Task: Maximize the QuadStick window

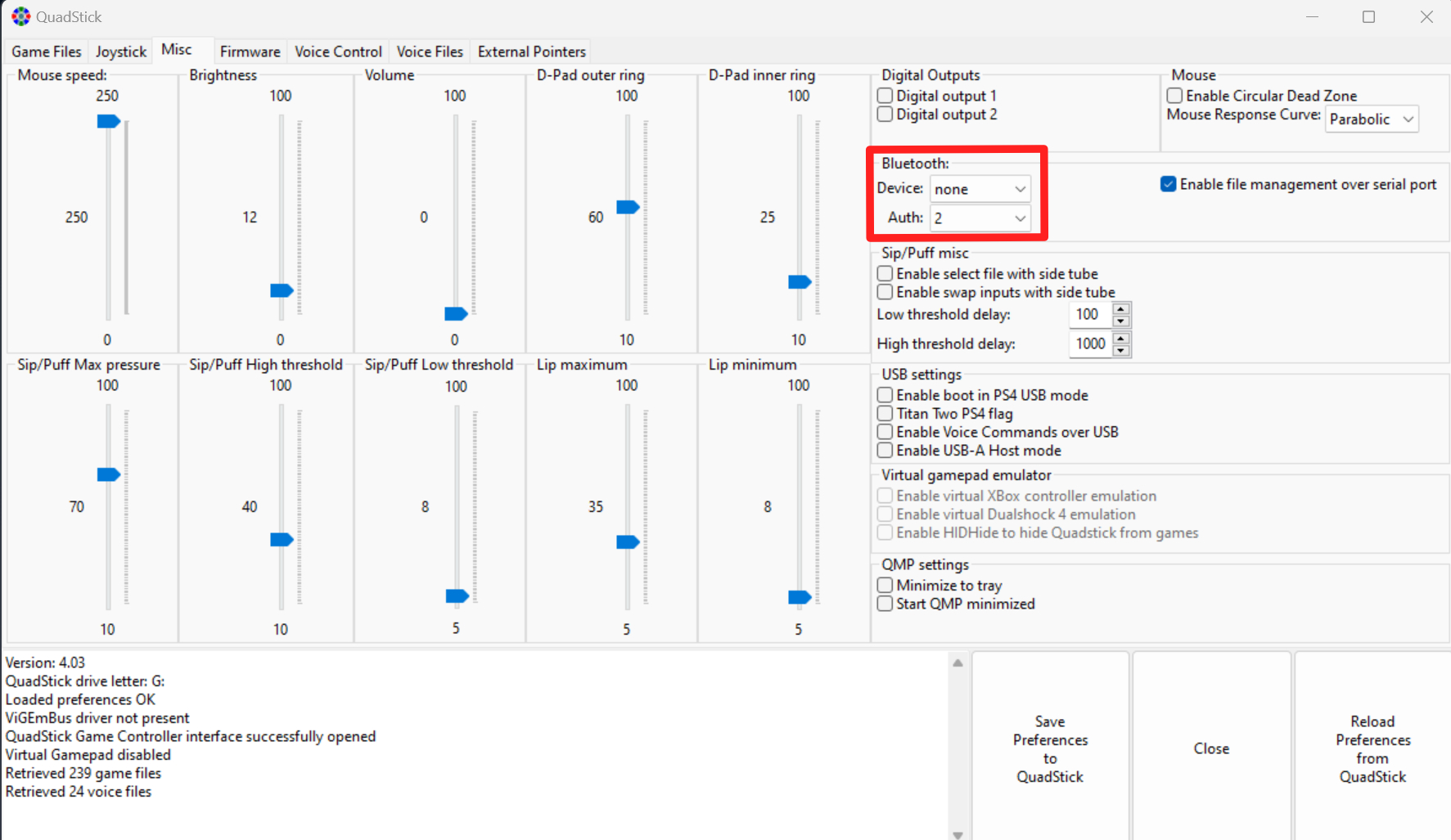Action: [1368, 16]
